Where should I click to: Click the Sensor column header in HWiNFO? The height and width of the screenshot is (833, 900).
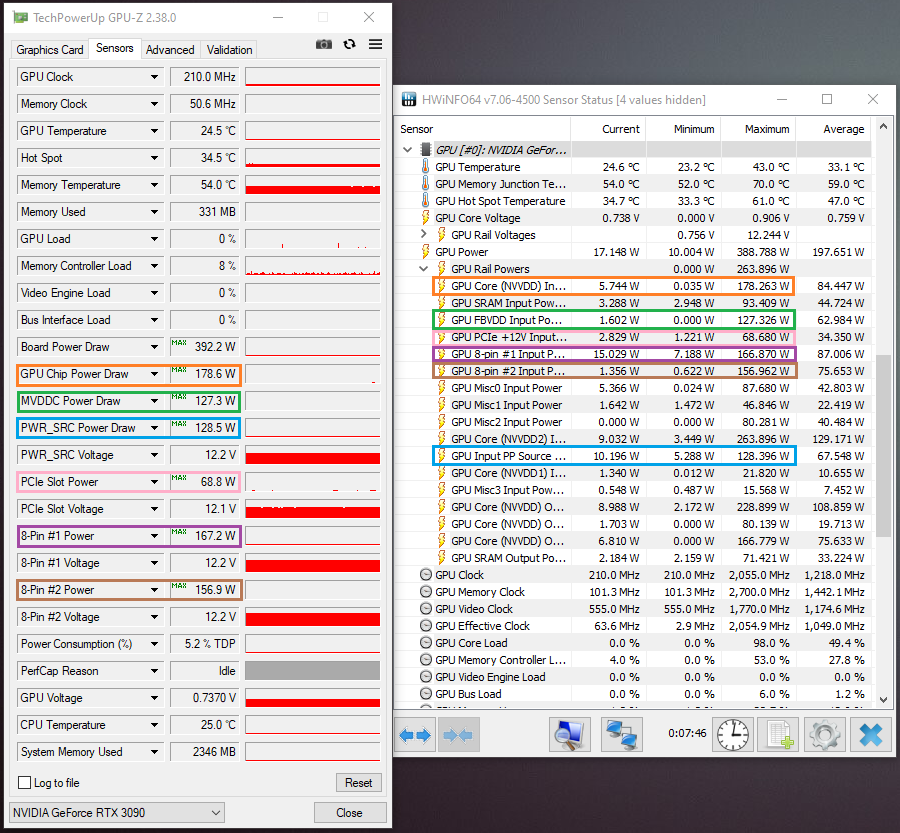[x=482, y=129]
